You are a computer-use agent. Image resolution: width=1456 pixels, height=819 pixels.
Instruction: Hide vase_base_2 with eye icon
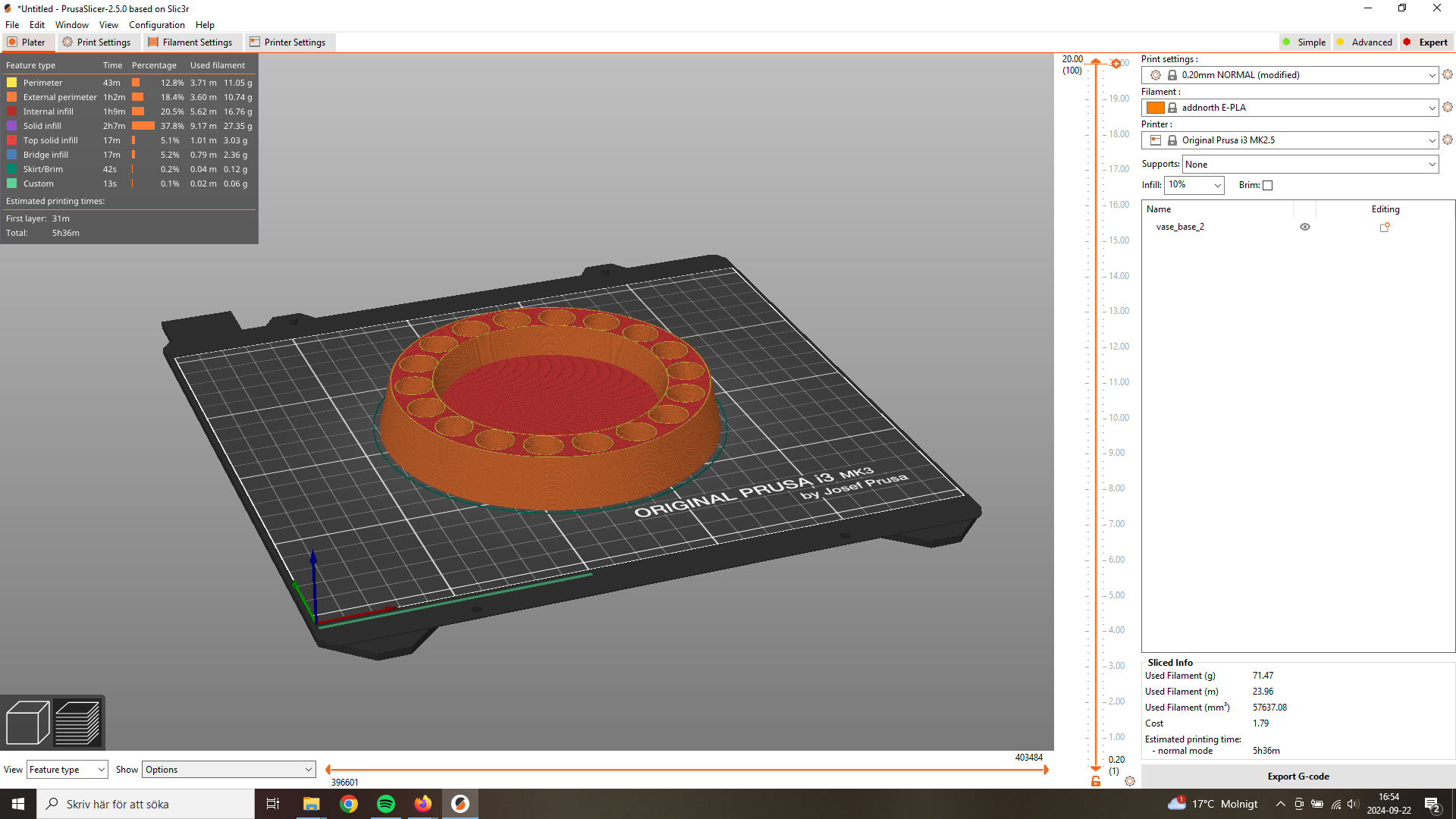pos(1305,227)
